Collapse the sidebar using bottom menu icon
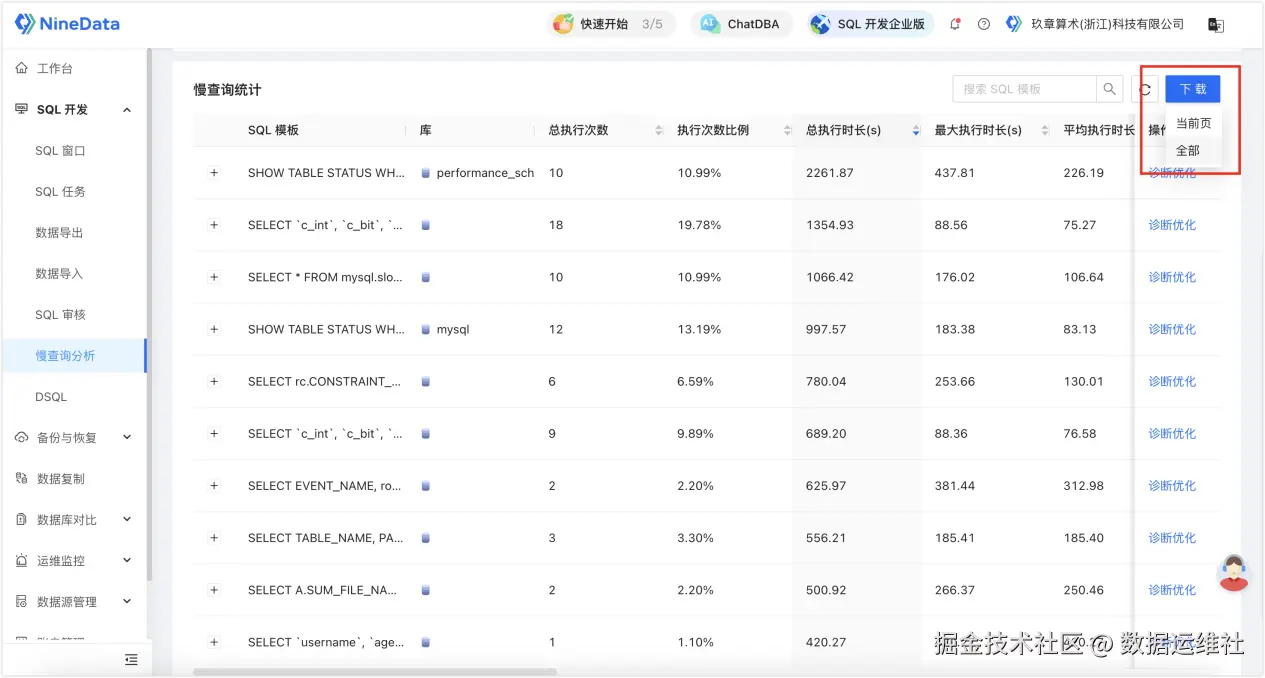 (131, 659)
